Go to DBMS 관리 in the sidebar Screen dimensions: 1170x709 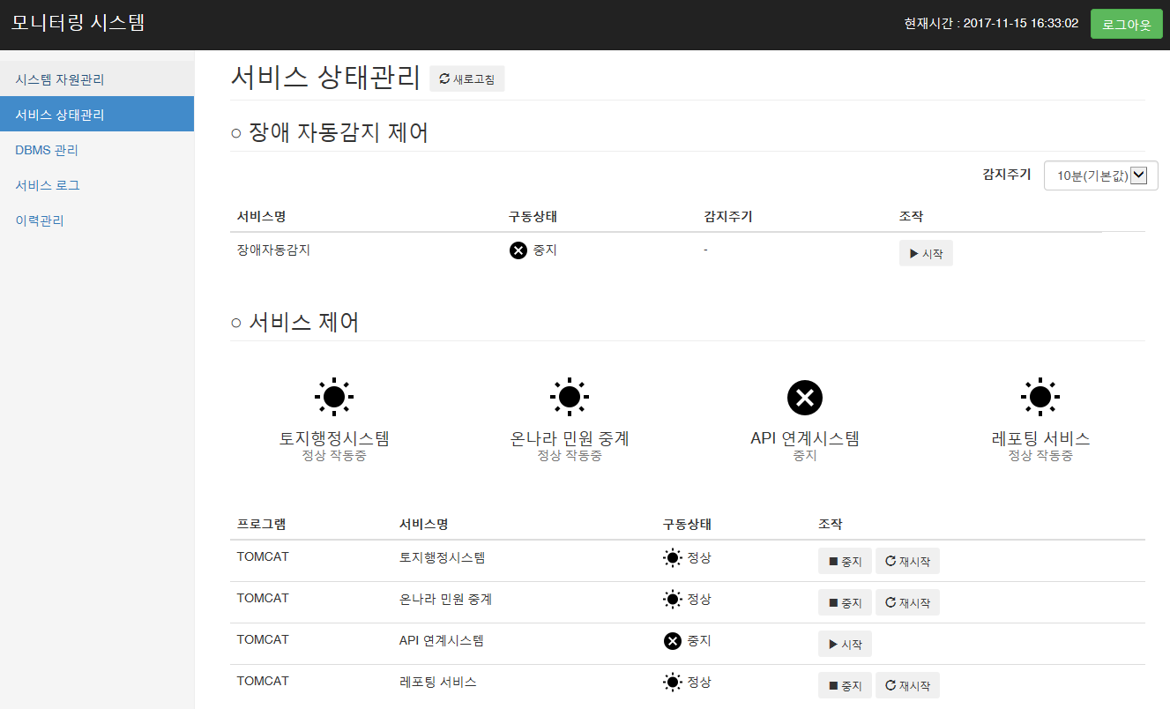coord(97,150)
